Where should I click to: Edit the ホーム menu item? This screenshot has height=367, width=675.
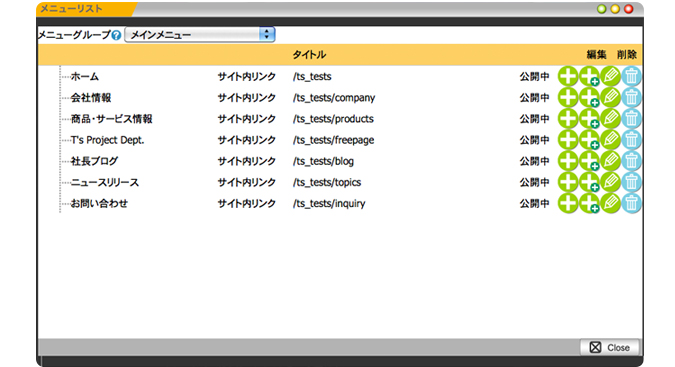pos(610,76)
